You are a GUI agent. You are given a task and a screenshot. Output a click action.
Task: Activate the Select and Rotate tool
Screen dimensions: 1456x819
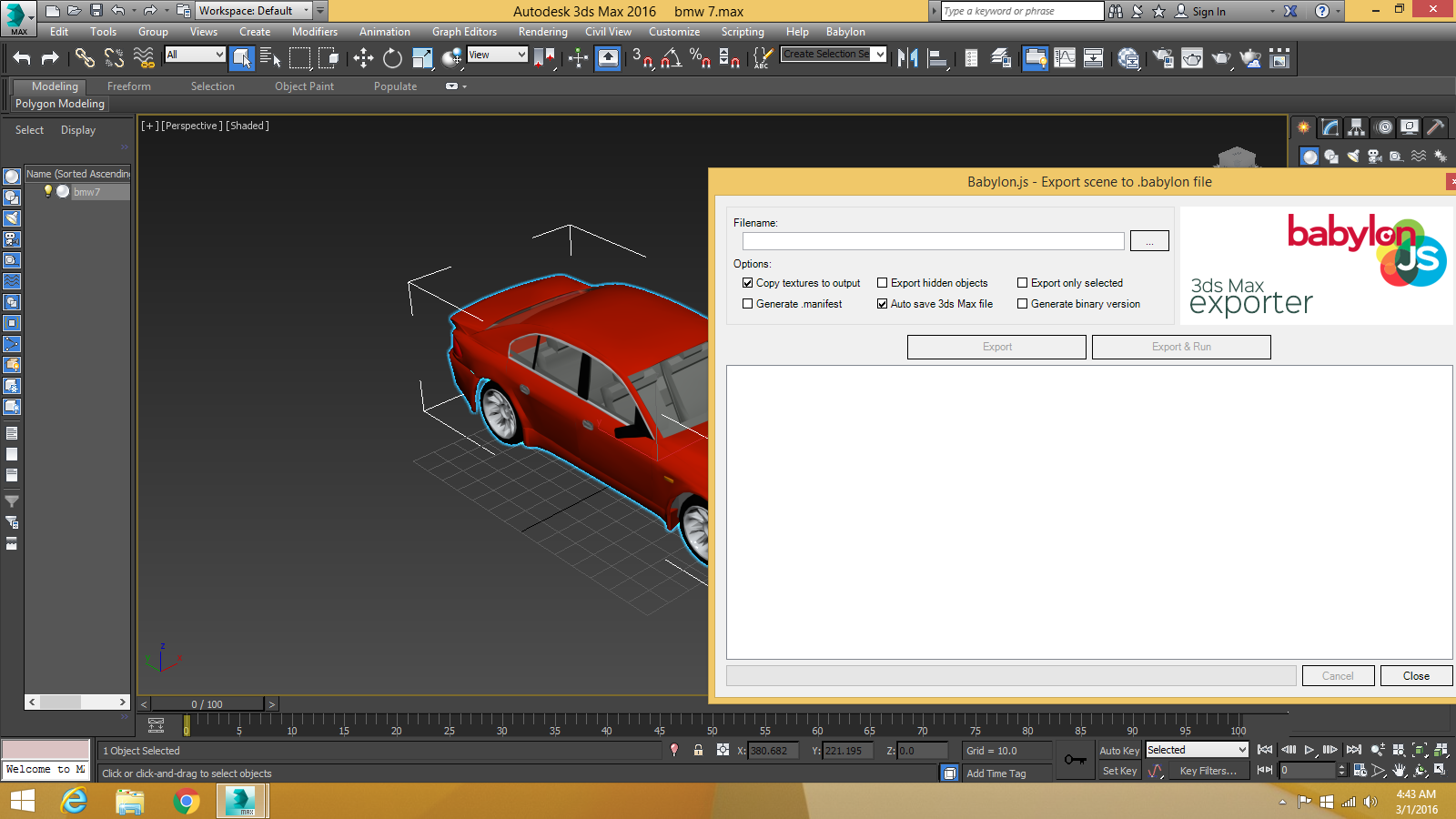(392, 58)
